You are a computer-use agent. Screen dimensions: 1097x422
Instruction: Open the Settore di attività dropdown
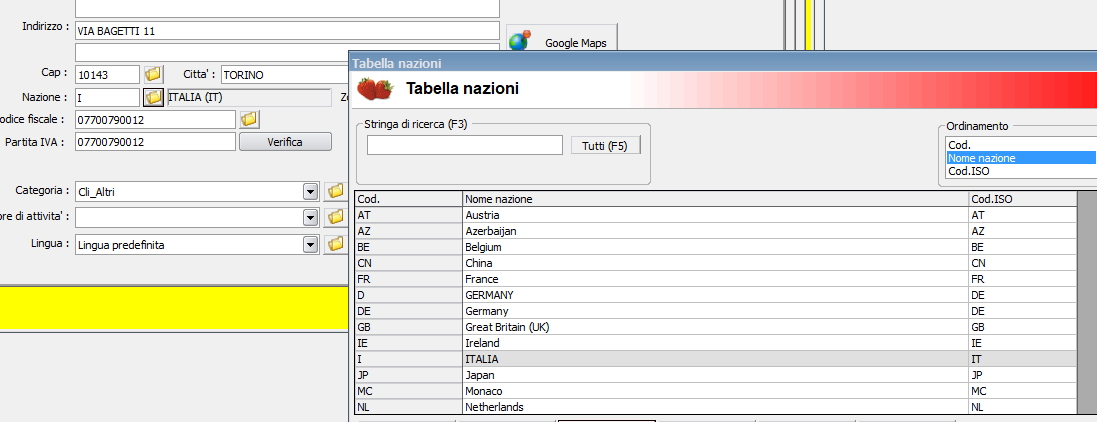[x=310, y=217]
